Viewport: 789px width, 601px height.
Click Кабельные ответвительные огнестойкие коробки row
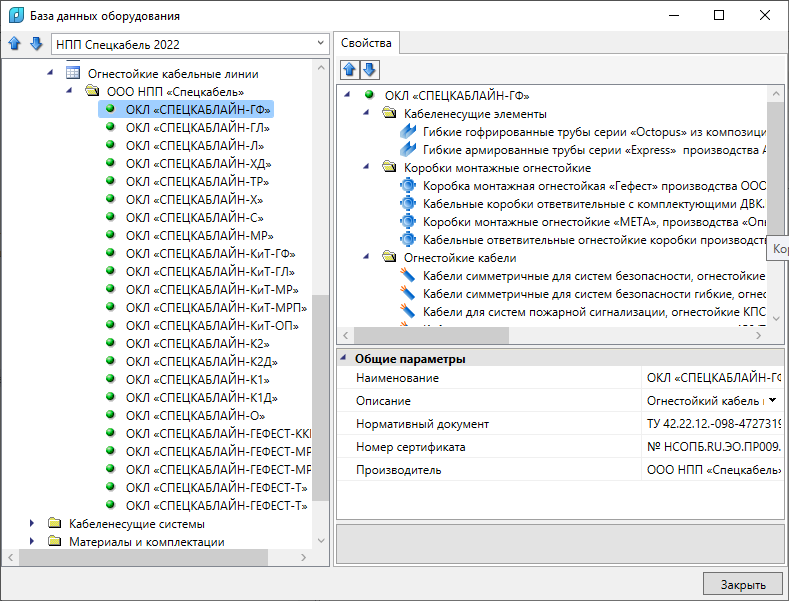(x=583, y=240)
